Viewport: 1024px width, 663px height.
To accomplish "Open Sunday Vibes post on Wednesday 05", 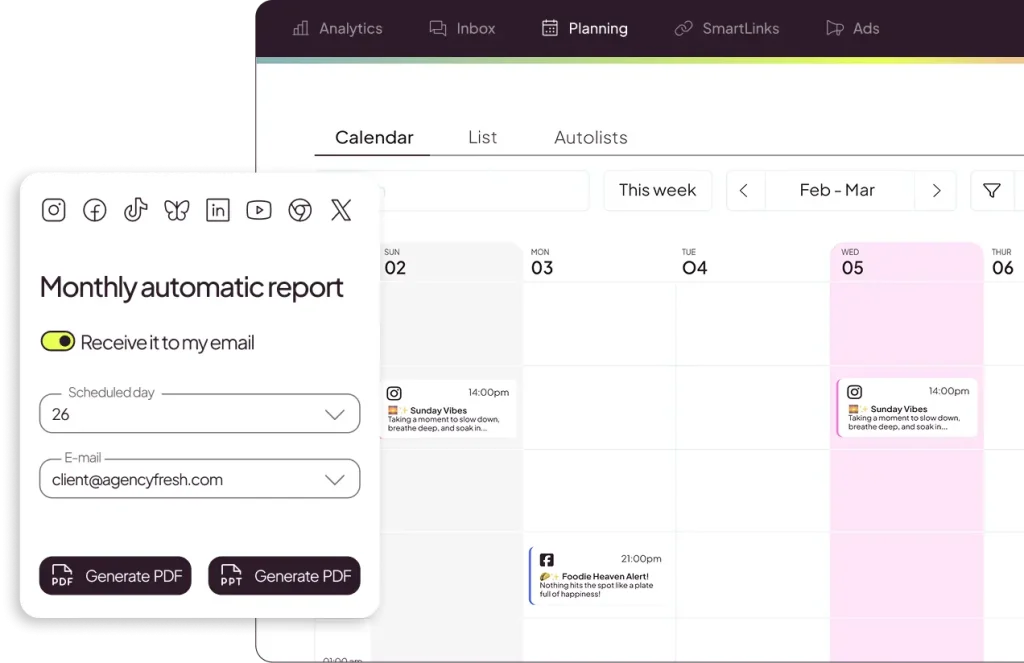I will (x=907, y=408).
